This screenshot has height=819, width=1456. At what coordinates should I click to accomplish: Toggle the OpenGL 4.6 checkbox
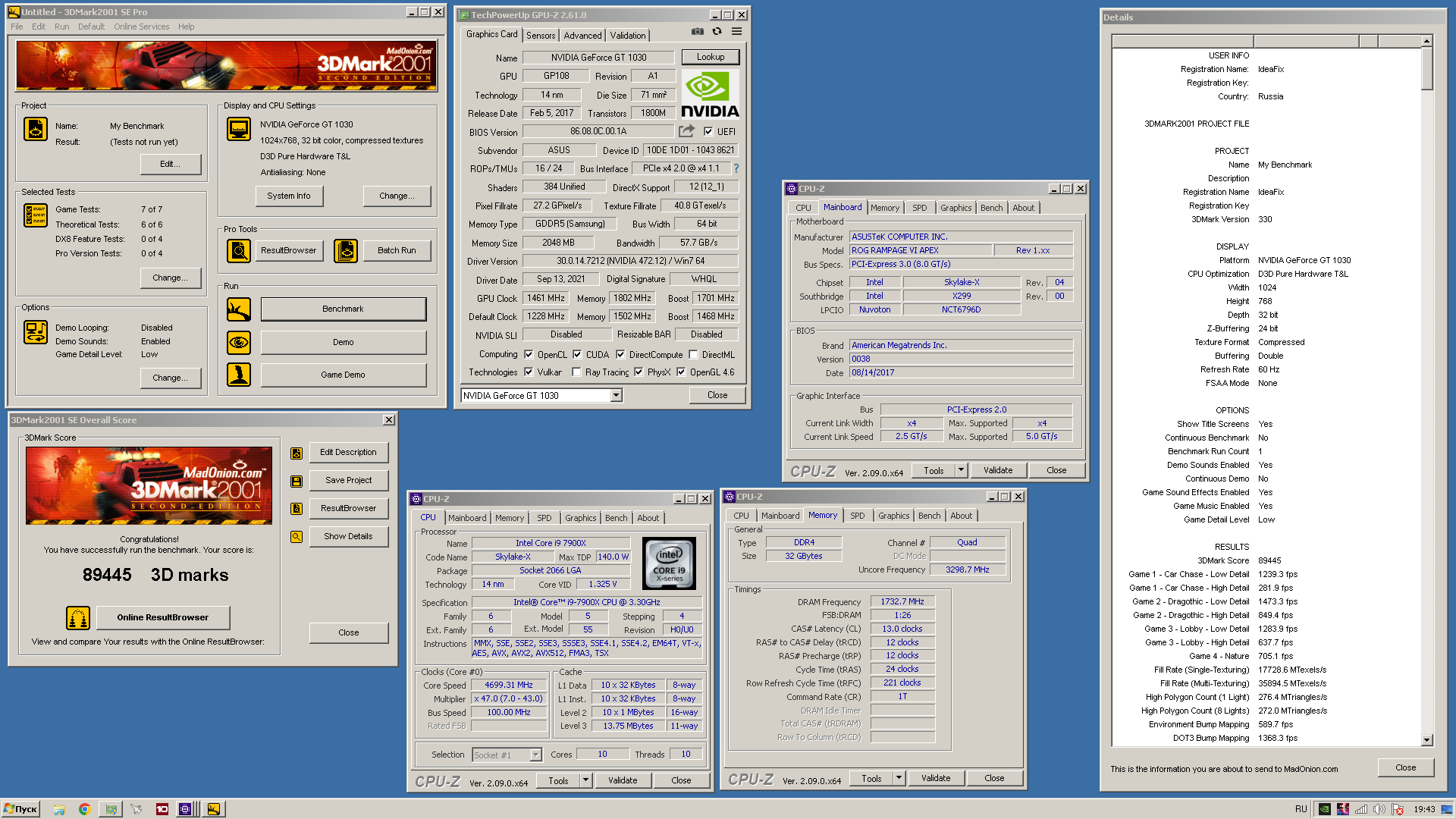[x=681, y=372]
